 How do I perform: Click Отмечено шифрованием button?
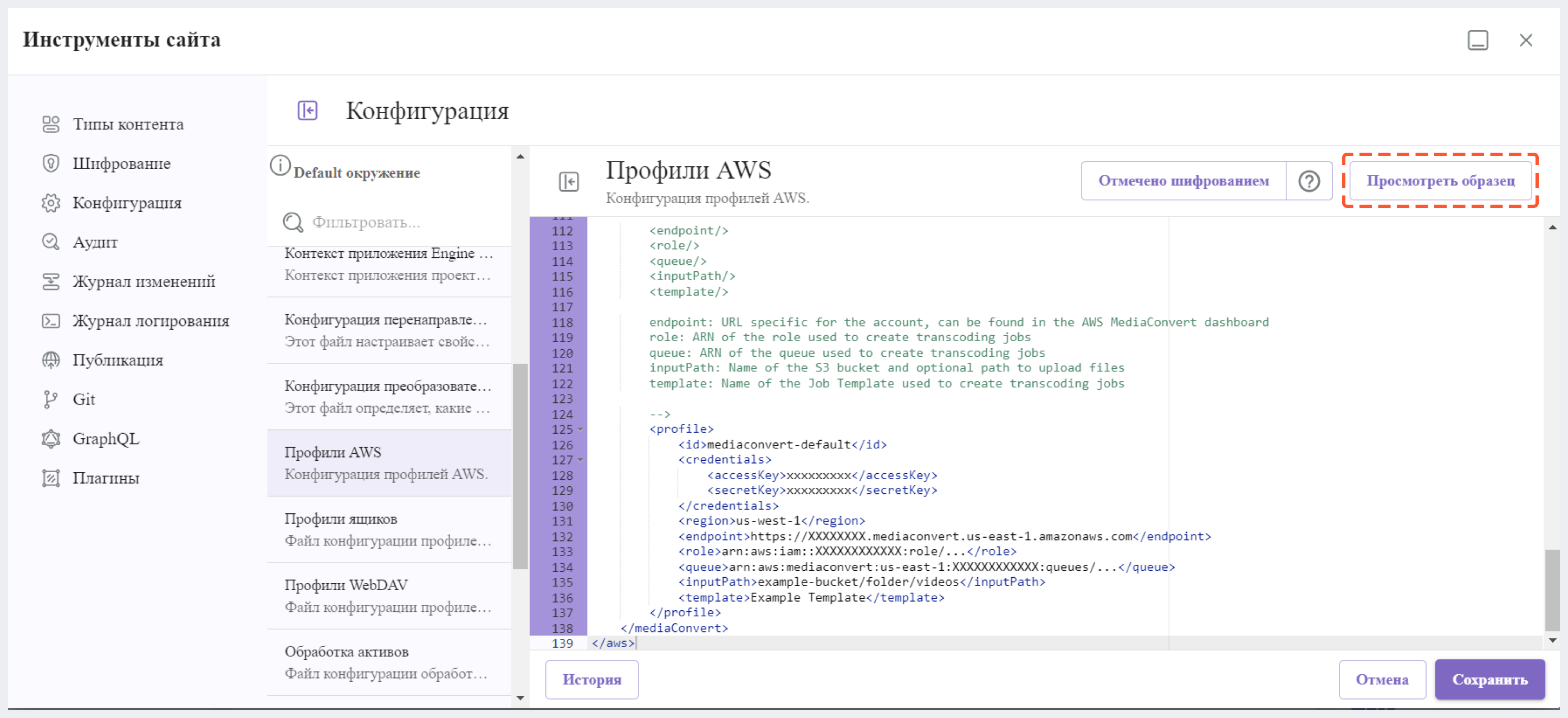click(1183, 181)
